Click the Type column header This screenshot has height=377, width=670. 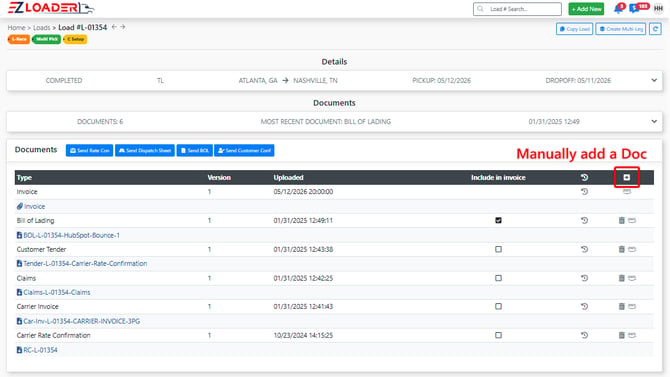click(24, 177)
